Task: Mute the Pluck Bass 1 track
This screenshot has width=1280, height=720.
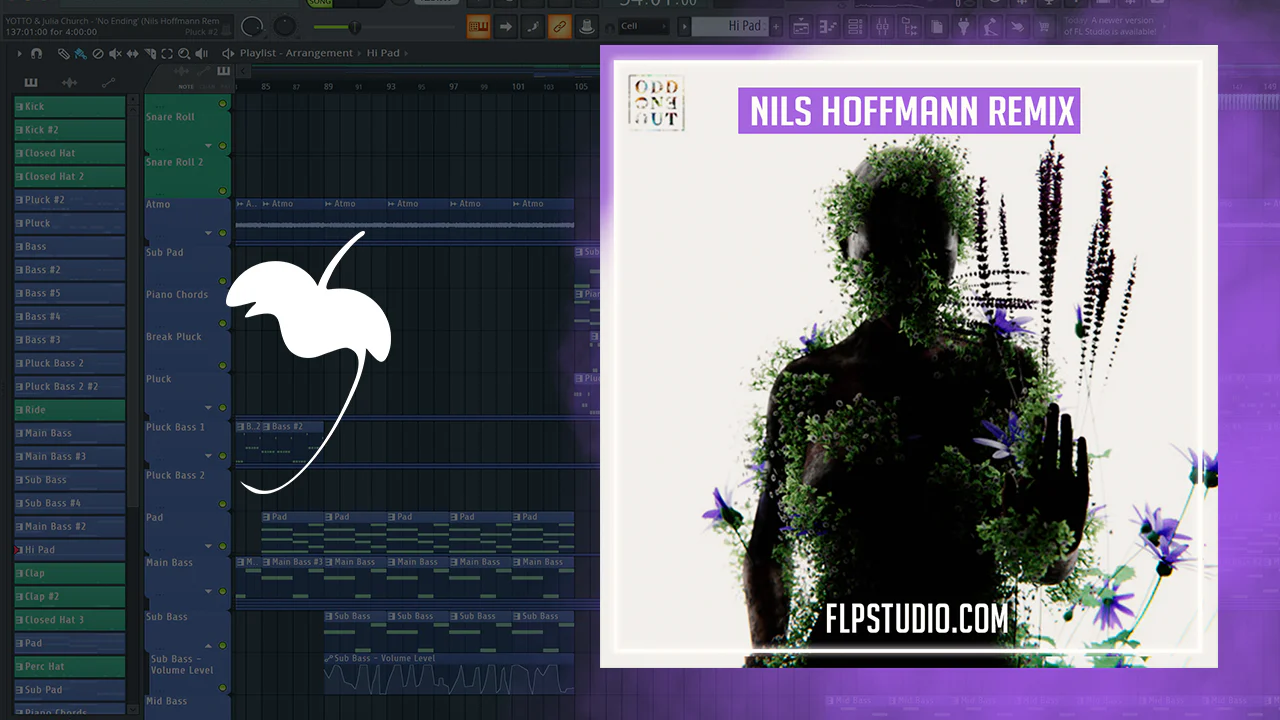Action: (223, 455)
